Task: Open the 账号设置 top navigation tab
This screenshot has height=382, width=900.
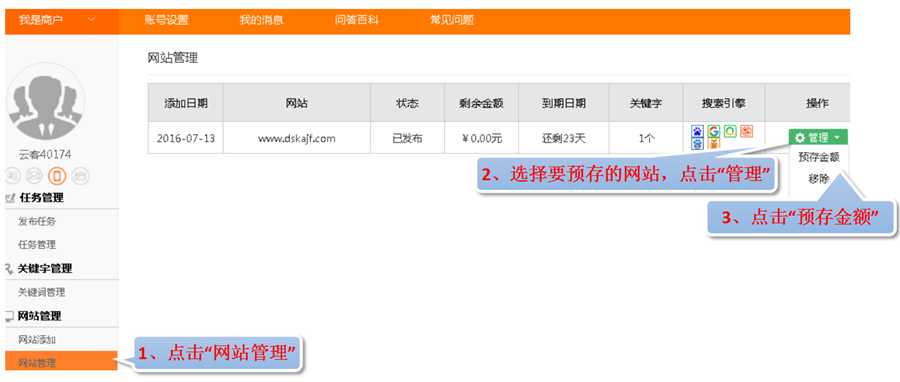Action: point(166,21)
